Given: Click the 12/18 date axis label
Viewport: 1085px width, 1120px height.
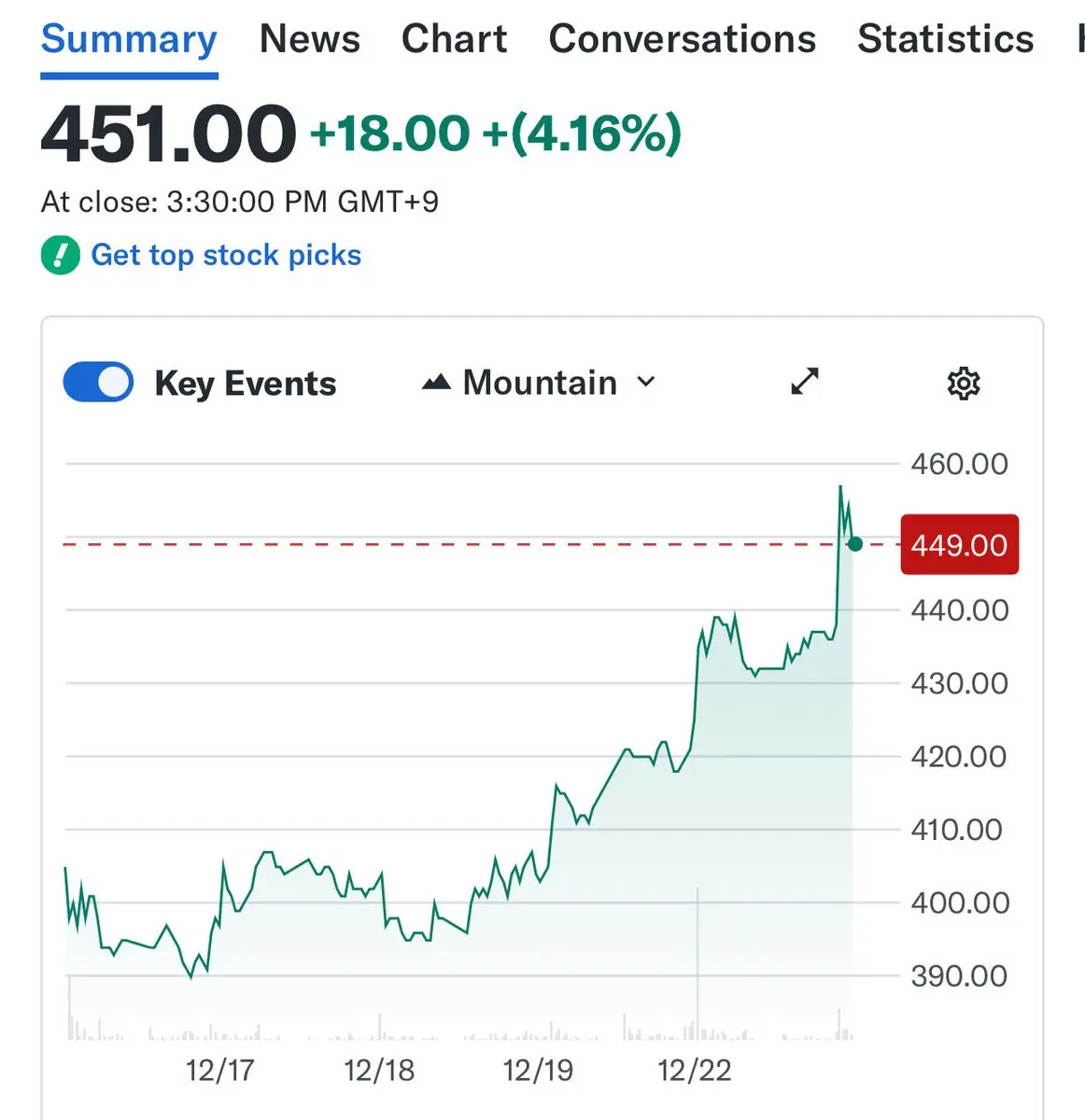Looking at the screenshot, I should [x=378, y=1070].
